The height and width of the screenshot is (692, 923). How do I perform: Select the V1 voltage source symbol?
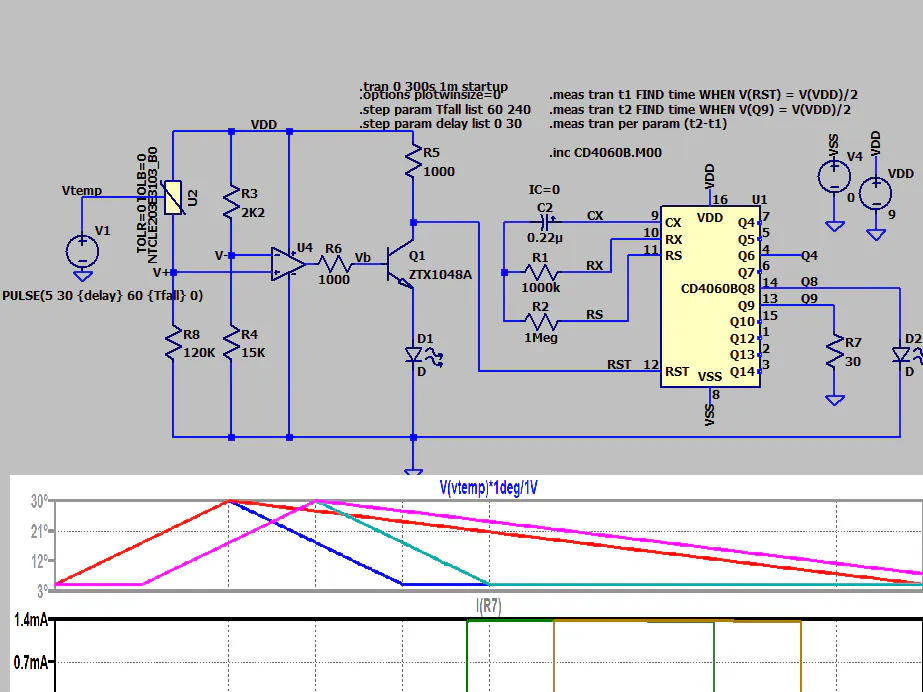click(x=82, y=251)
